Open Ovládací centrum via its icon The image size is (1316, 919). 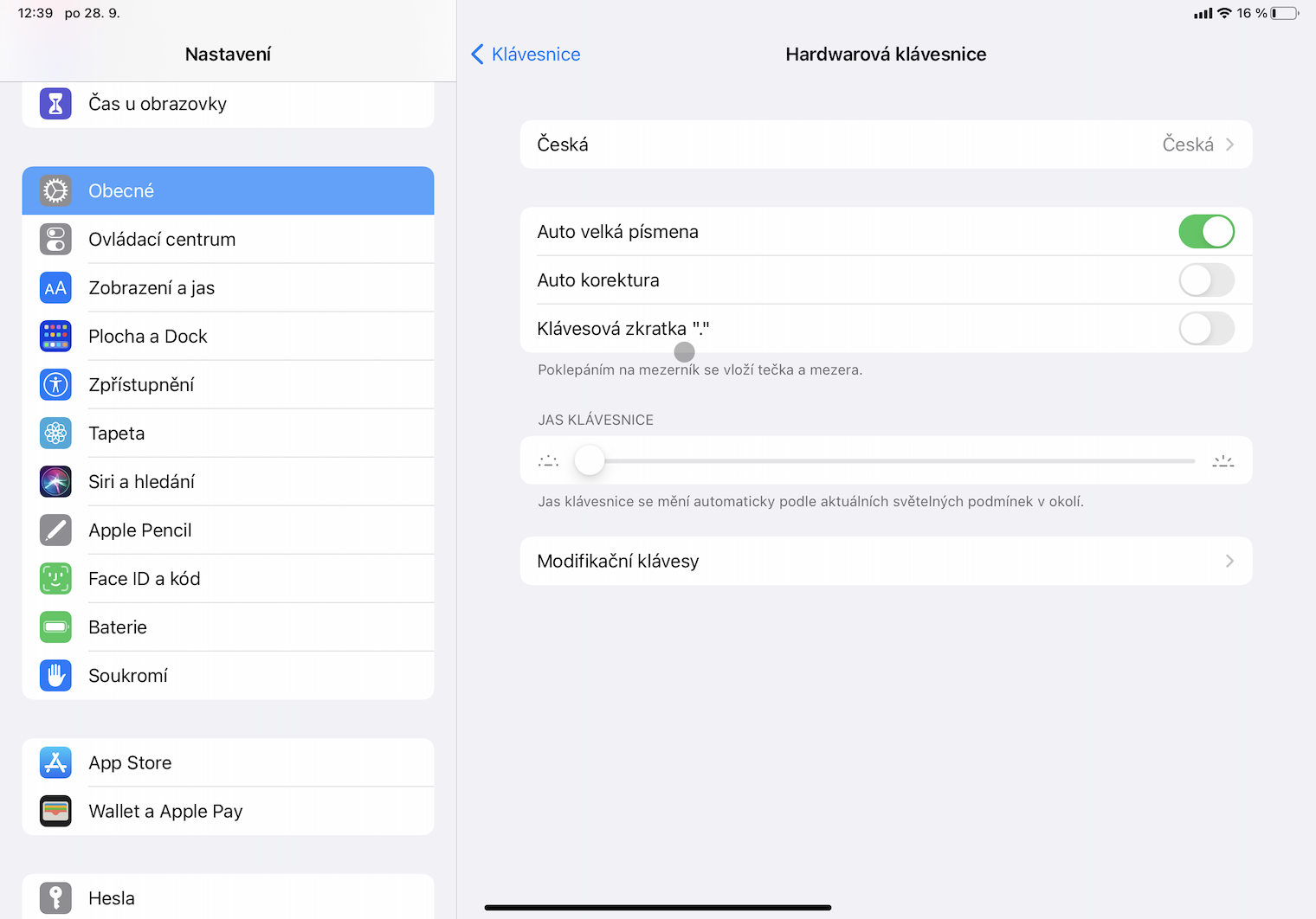point(55,240)
